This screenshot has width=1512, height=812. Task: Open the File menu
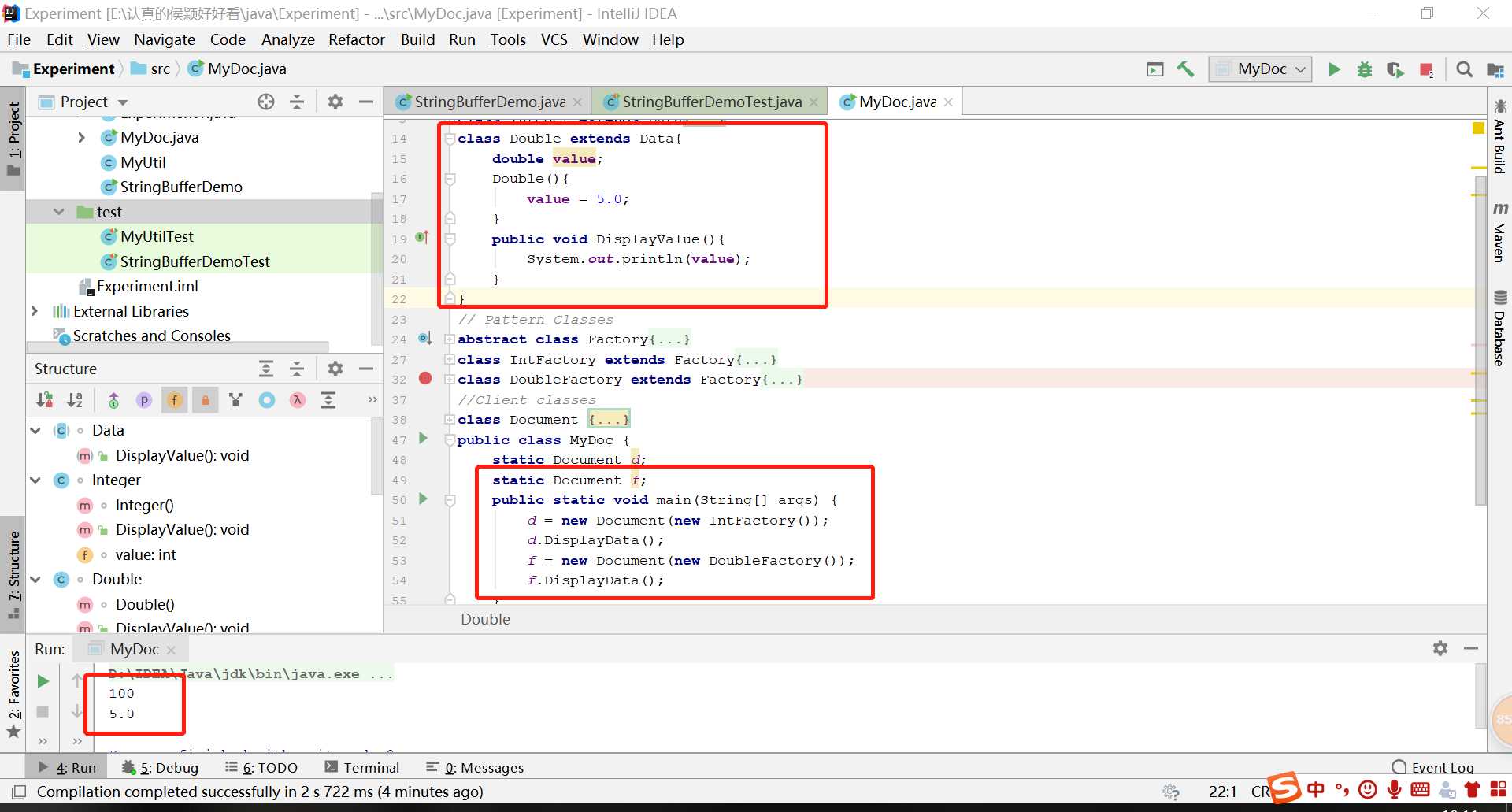[x=18, y=39]
